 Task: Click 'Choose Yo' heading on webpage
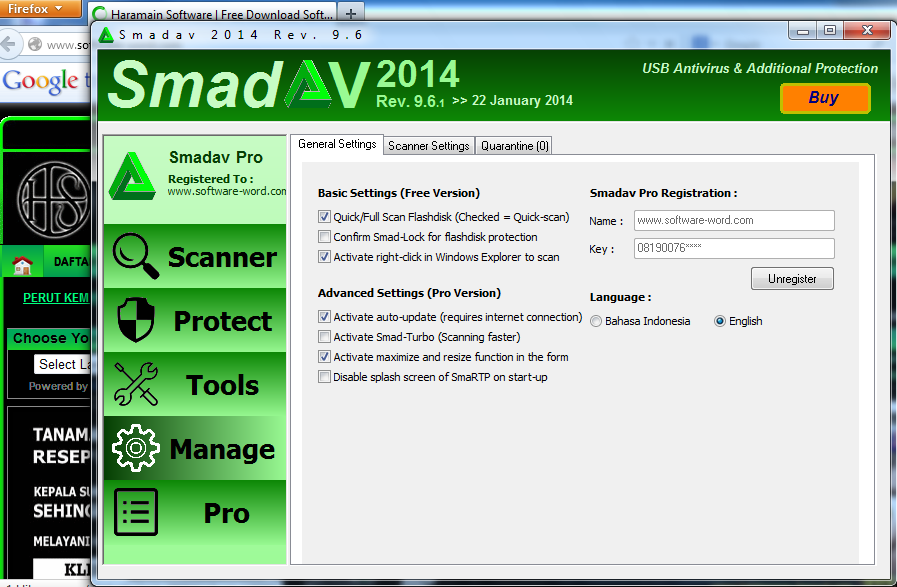tap(51, 338)
